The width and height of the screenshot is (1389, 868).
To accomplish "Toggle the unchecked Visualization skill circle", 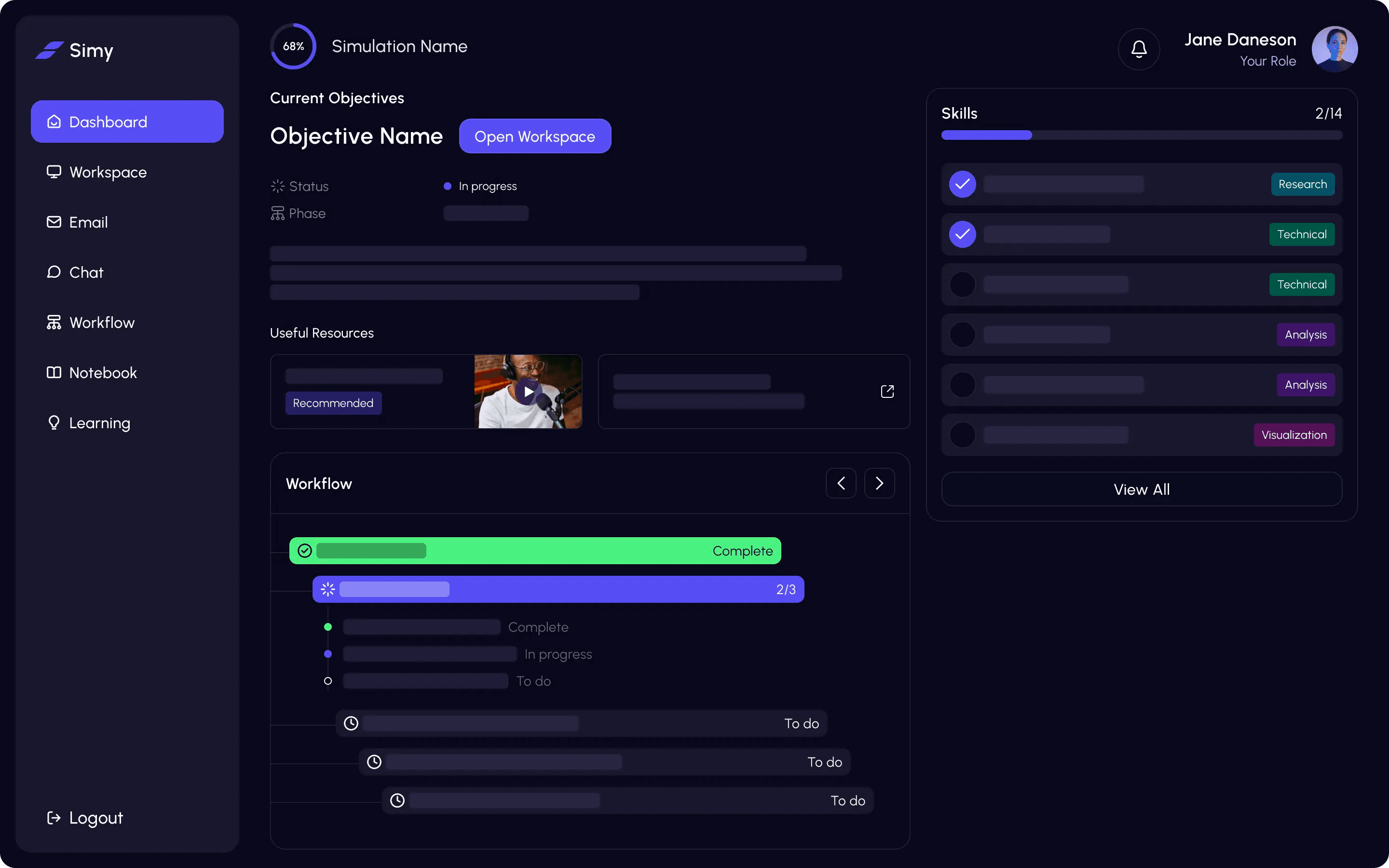I will [x=963, y=435].
